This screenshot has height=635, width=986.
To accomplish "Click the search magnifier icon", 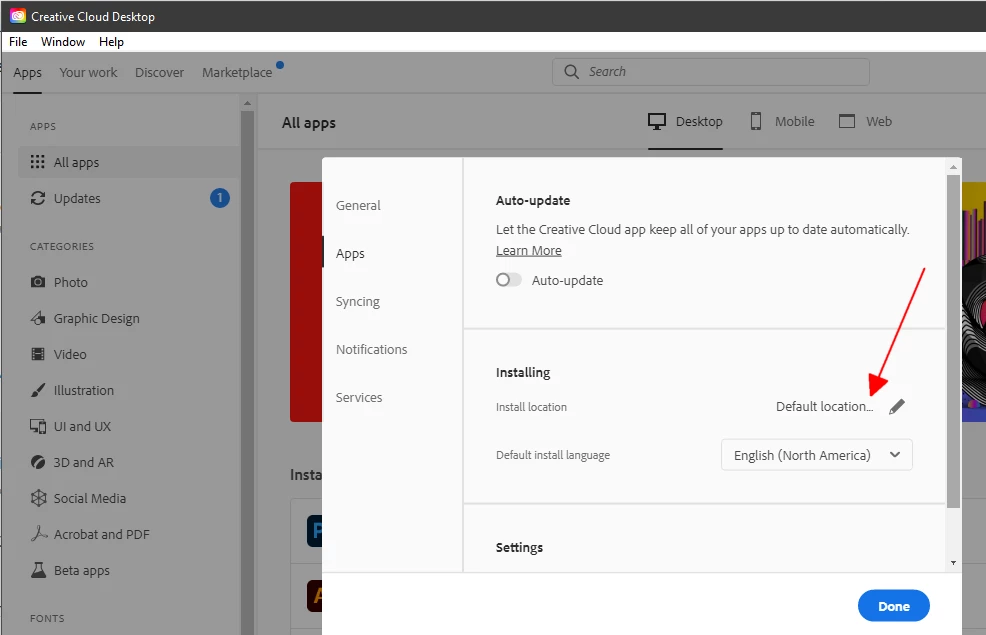I will 571,72.
